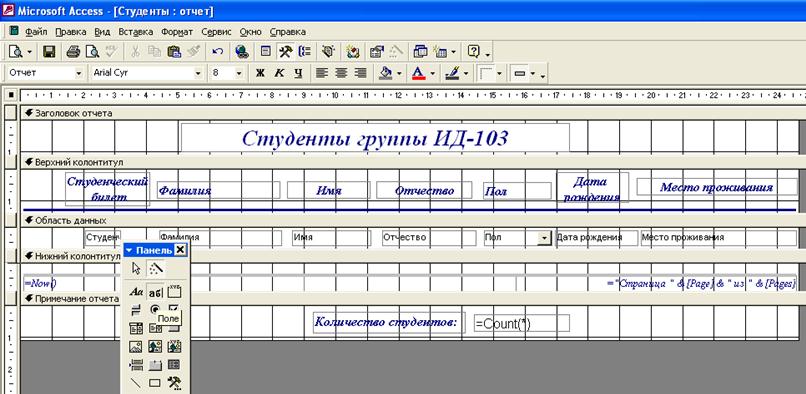Toggle underline (Ч) formatting
806x394 pixels.
pyautogui.click(x=298, y=73)
